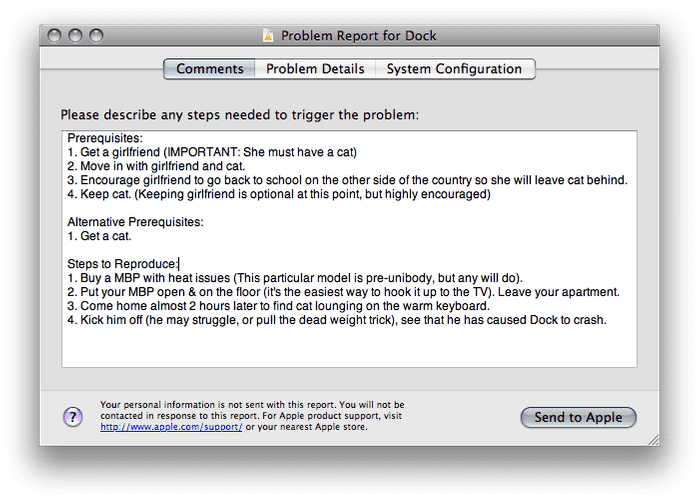Image resolution: width=700 pixels, height=501 pixels.
Task: Click the line 'Buy a MBP with heat issues'
Action: click(295, 278)
